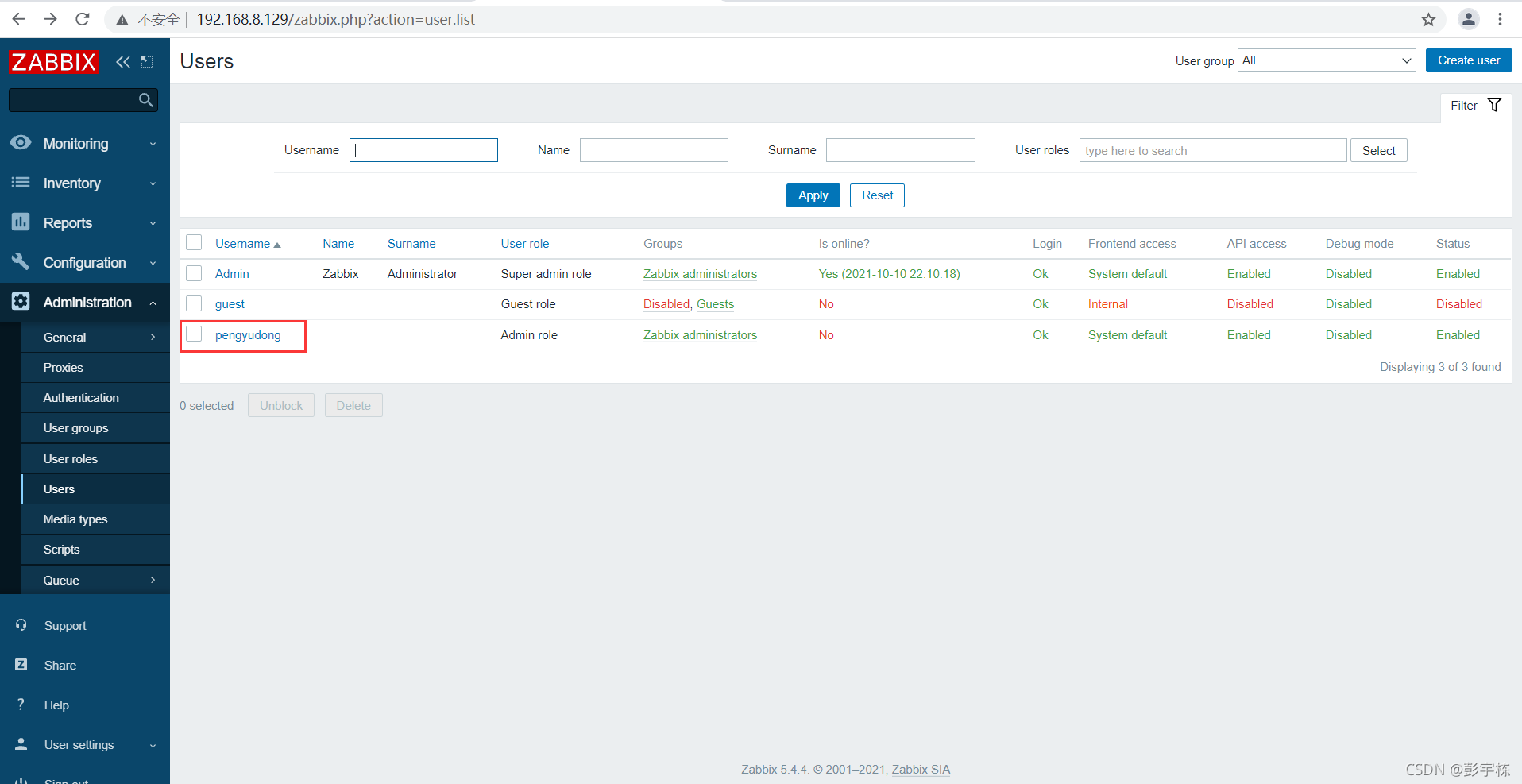The height and width of the screenshot is (784, 1522).
Task: Click the User settings person icon
Action: pyautogui.click(x=21, y=744)
